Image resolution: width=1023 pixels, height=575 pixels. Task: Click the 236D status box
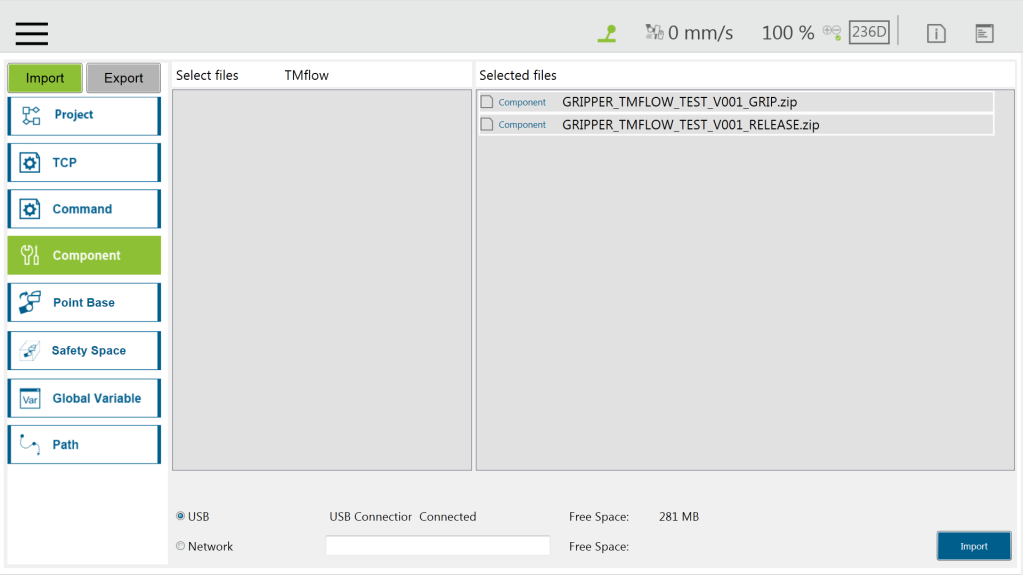point(869,32)
